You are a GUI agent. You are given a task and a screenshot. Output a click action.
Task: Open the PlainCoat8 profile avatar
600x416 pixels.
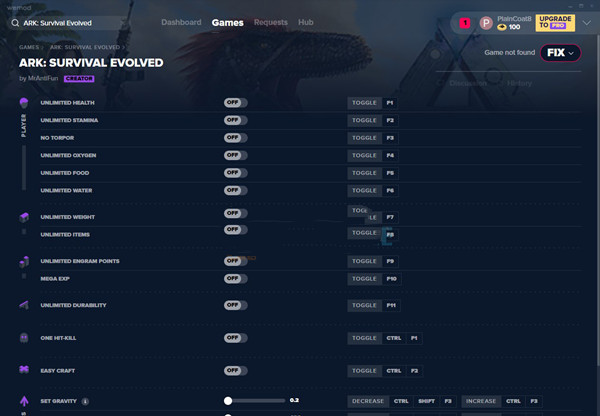[x=486, y=22]
